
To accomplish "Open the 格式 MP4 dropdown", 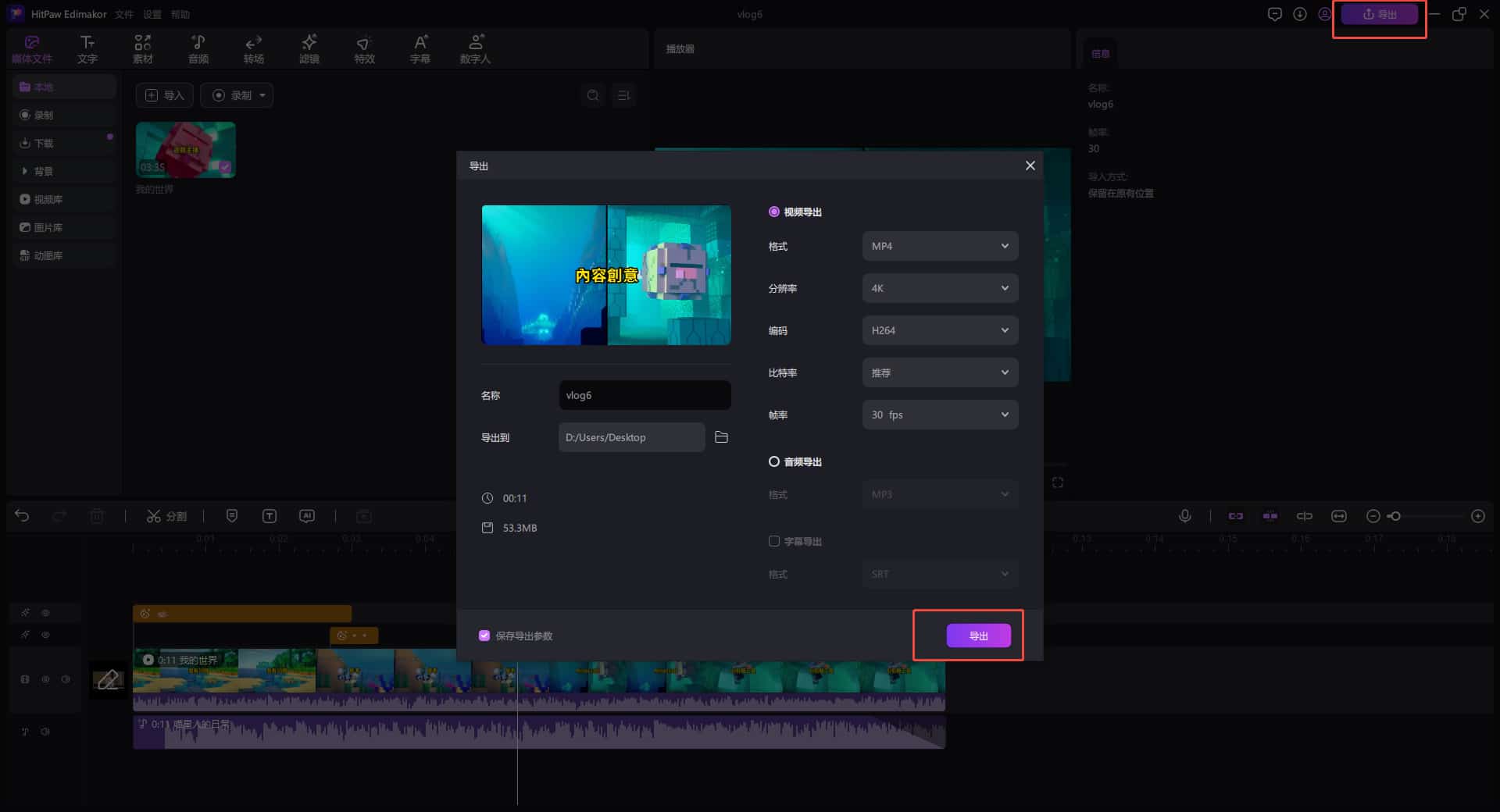I will point(940,246).
